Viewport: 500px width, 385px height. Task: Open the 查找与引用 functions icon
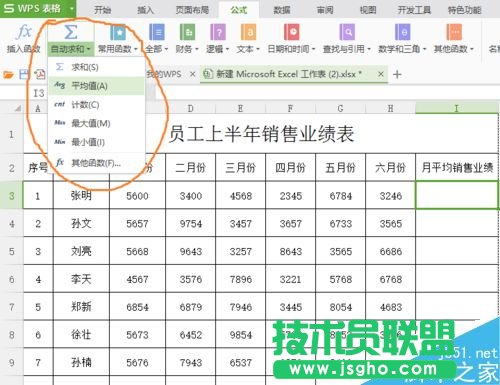tap(347, 32)
